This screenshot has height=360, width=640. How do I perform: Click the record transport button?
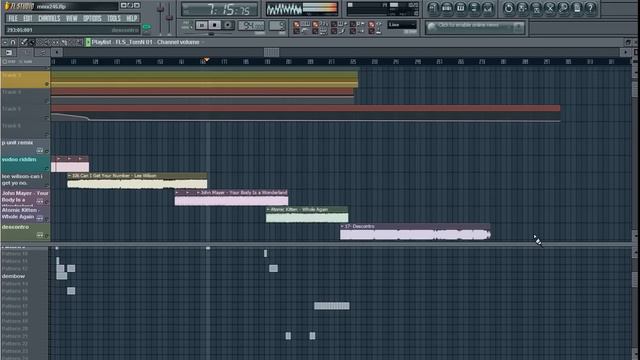[228, 25]
